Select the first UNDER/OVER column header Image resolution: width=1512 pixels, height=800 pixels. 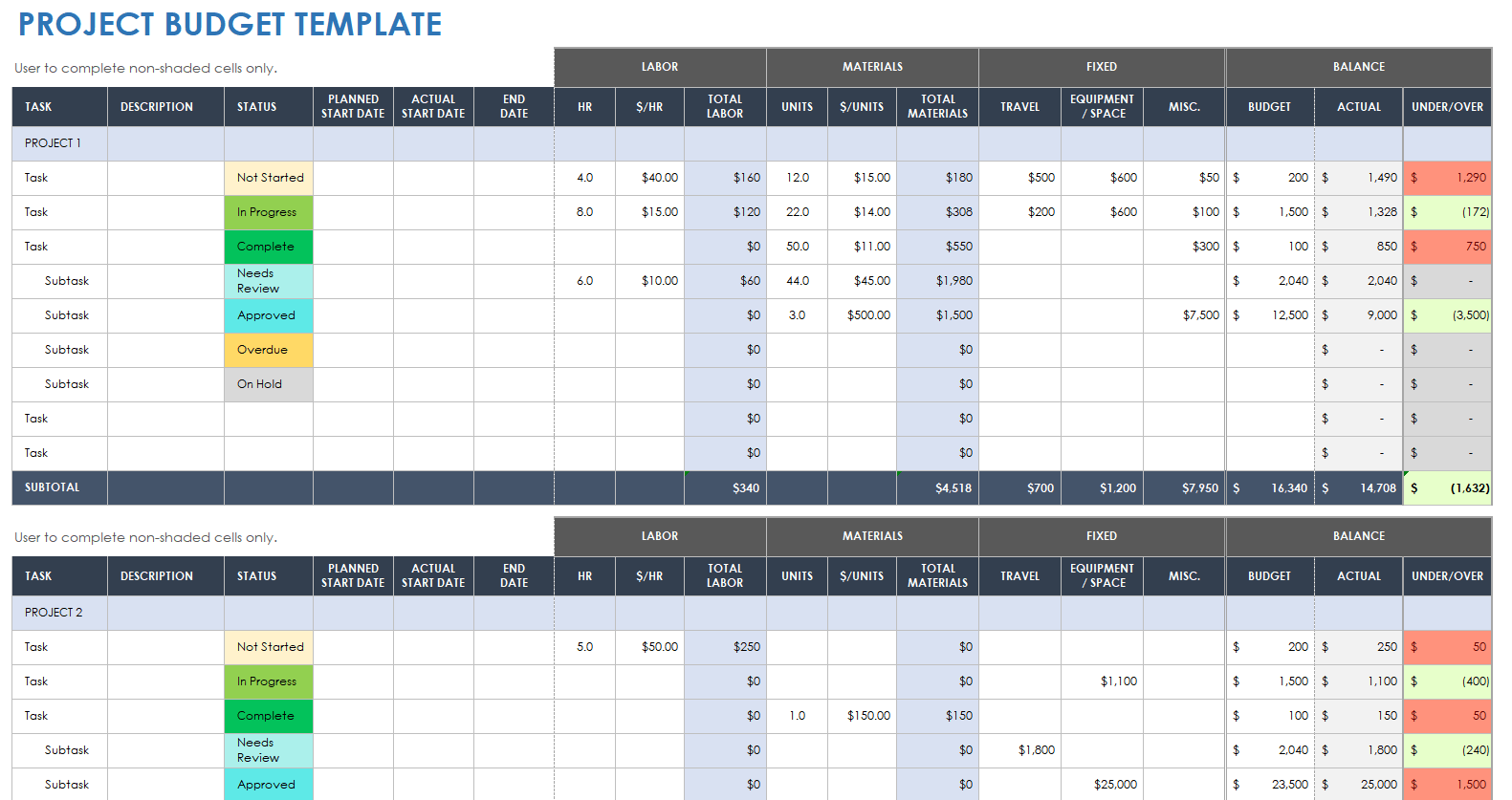(1447, 107)
